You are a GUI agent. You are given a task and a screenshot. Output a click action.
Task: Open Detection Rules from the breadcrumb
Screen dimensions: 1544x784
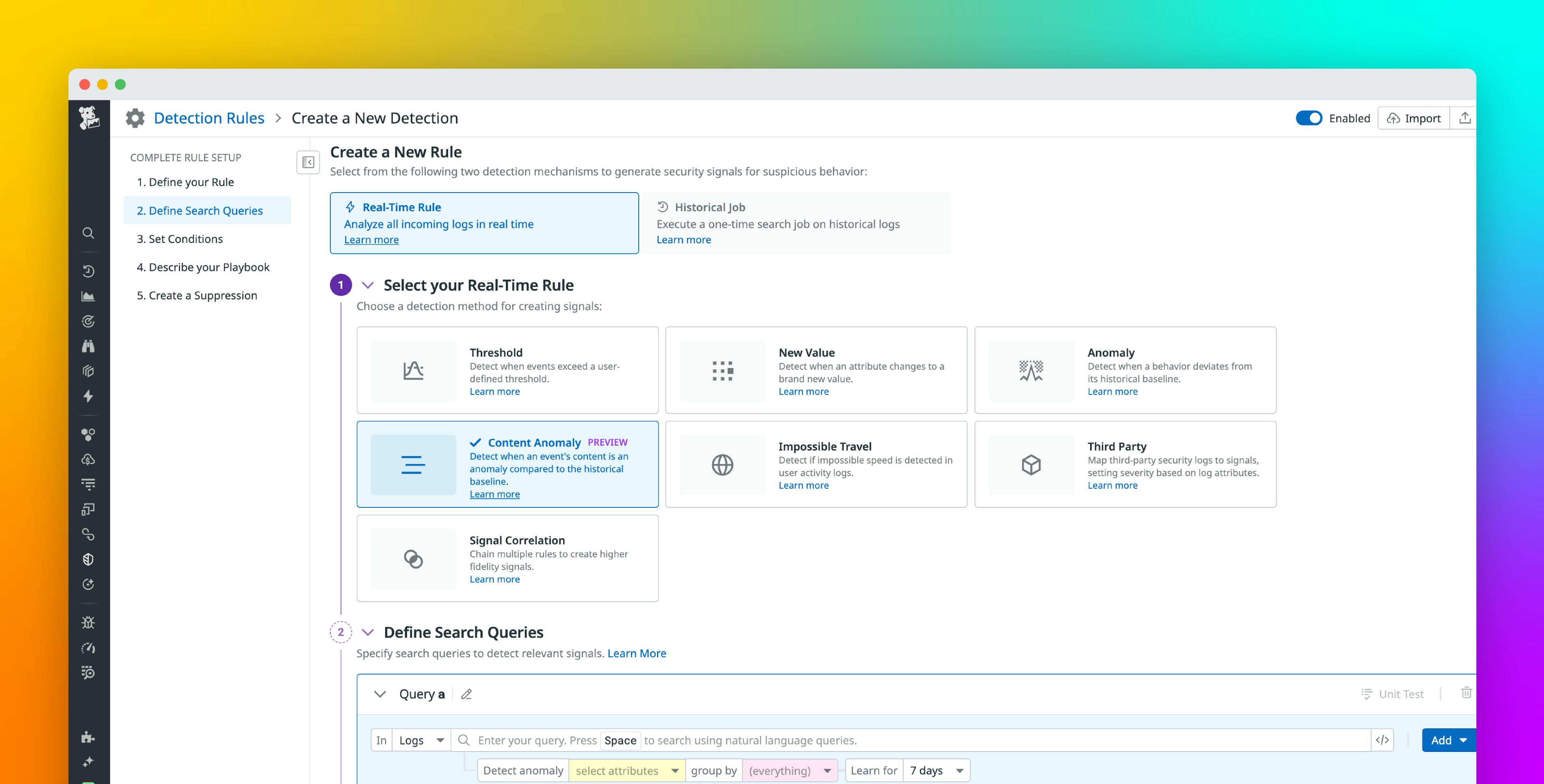[208, 117]
